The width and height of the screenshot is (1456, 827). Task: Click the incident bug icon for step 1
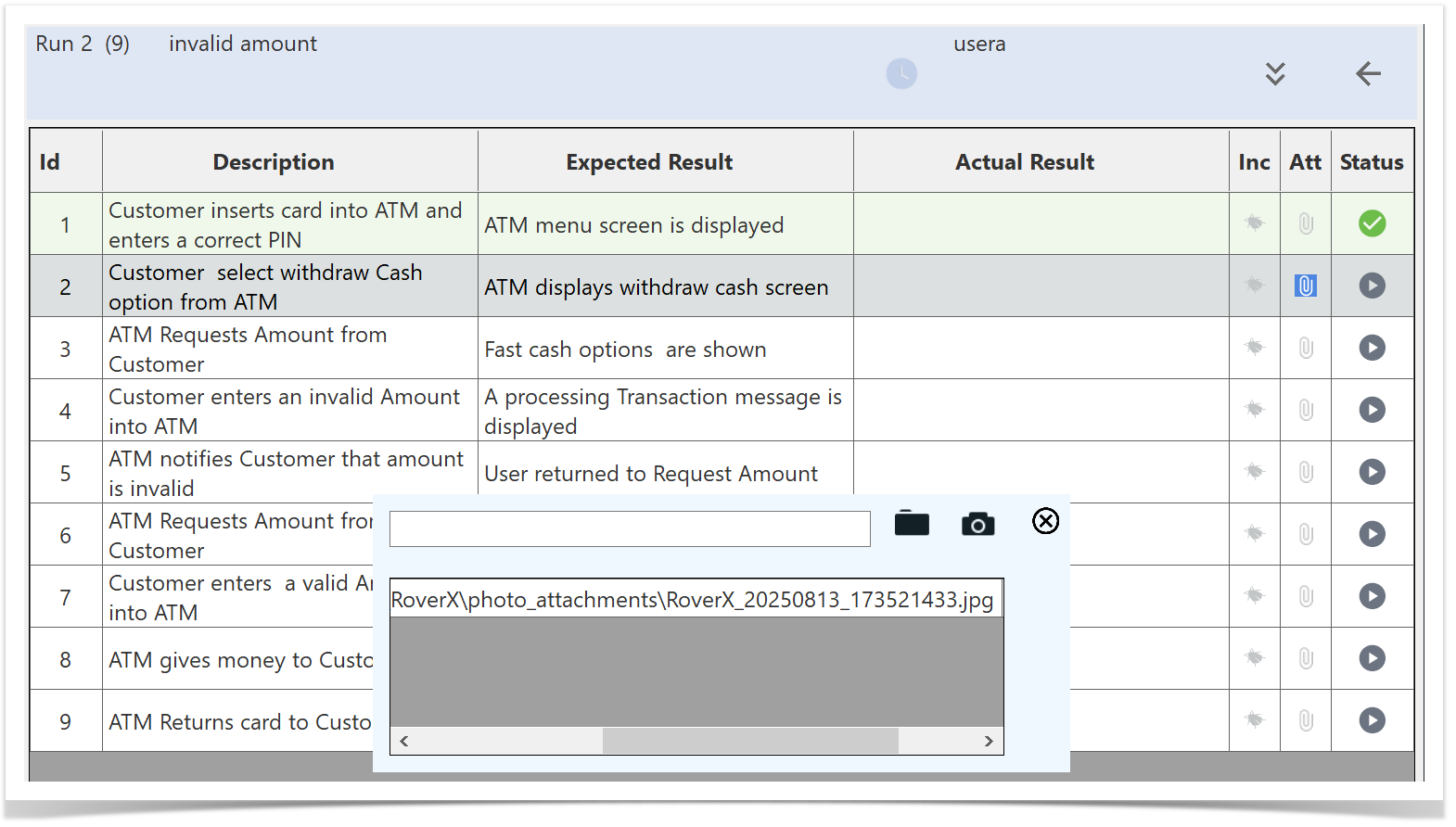[1254, 223]
